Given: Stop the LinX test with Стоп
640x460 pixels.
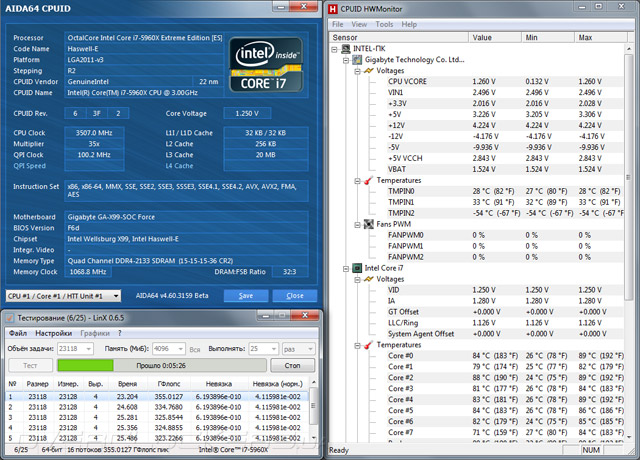Looking at the screenshot, I should 292,365.
